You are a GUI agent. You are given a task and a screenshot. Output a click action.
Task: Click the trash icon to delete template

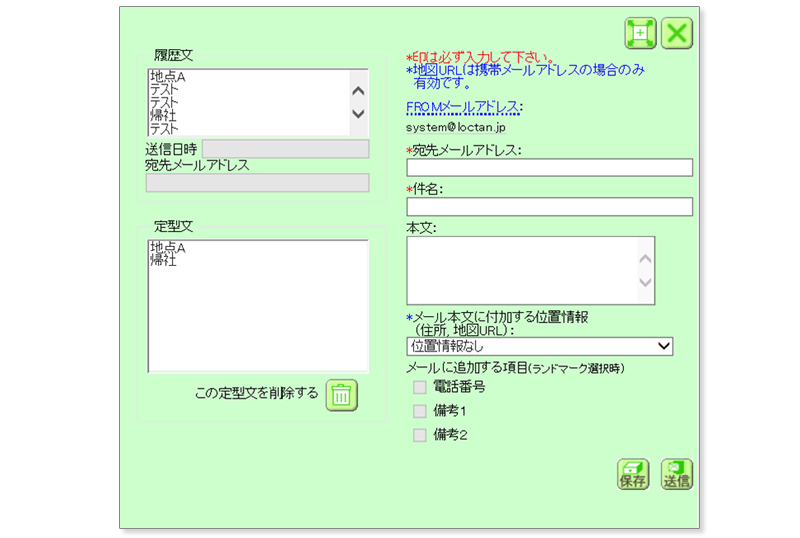(341, 394)
